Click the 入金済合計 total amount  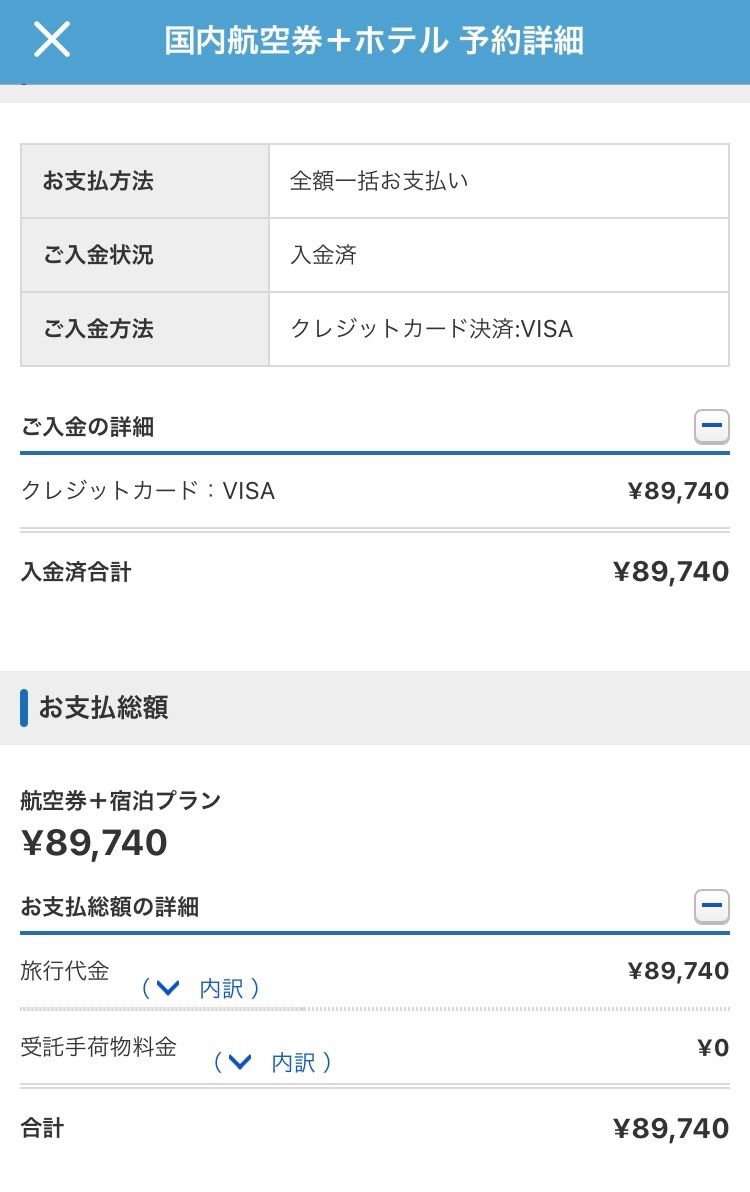670,572
